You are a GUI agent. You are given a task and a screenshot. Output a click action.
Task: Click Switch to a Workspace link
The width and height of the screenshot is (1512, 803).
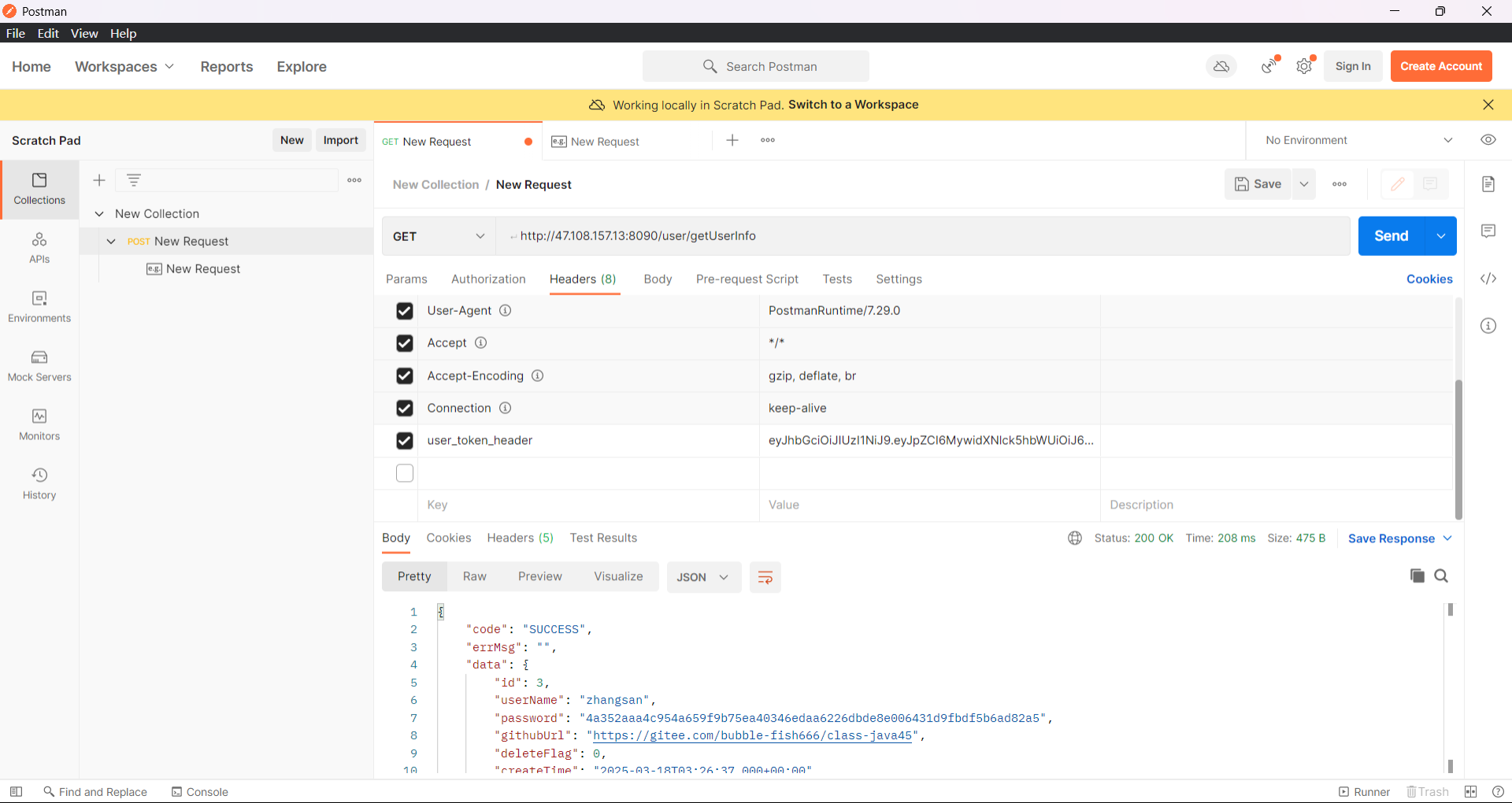[x=853, y=105]
